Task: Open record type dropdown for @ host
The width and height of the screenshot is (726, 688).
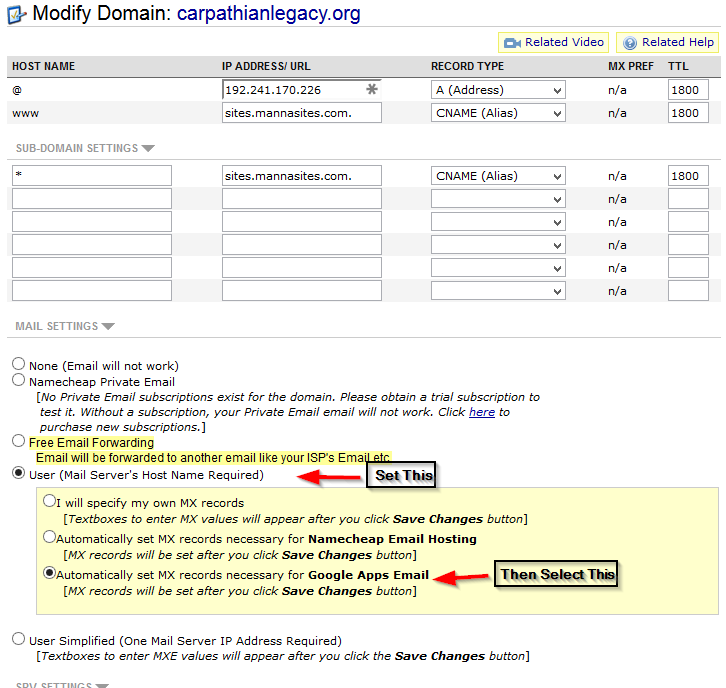Action: coord(498,90)
